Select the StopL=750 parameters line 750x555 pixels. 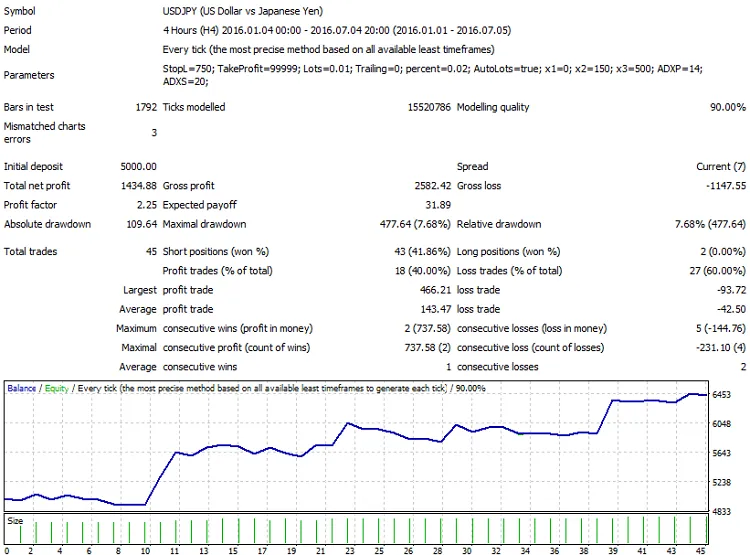click(x=433, y=68)
